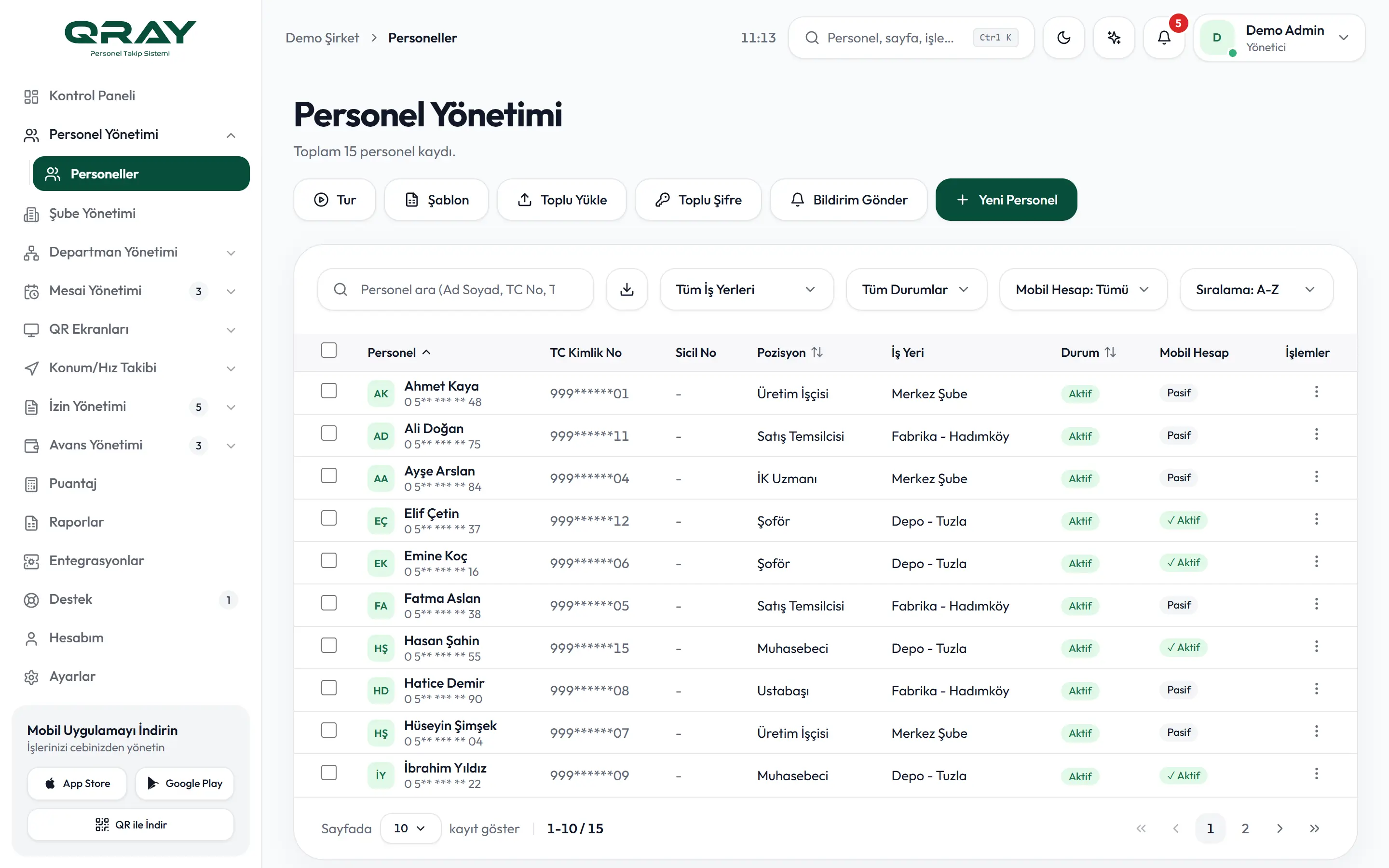Sort by Durum column arrows
This screenshot has height=868, width=1389.
1111,353
